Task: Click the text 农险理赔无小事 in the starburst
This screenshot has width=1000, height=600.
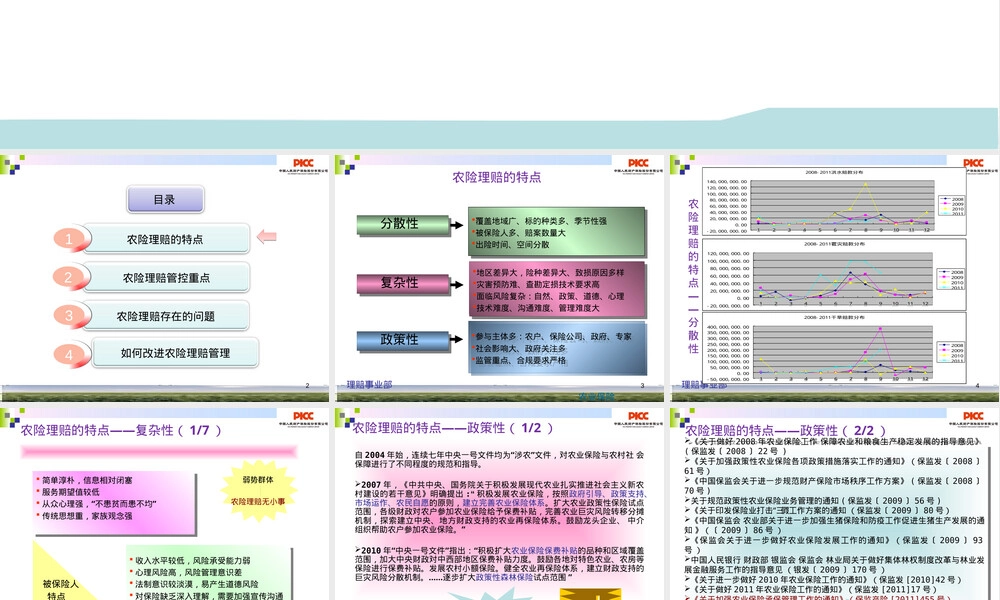Action: click(x=258, y=502)
